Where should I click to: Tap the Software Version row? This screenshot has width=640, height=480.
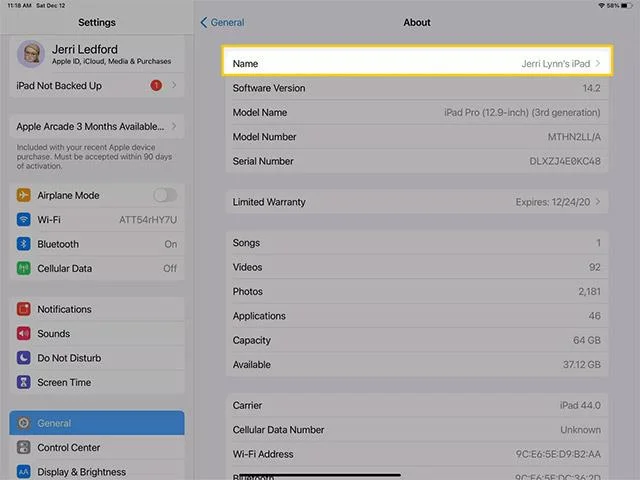coord(417,88)
